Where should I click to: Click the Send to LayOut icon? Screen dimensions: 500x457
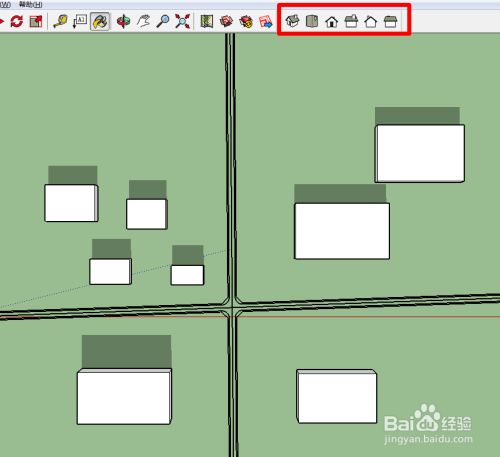pos(266,21)
